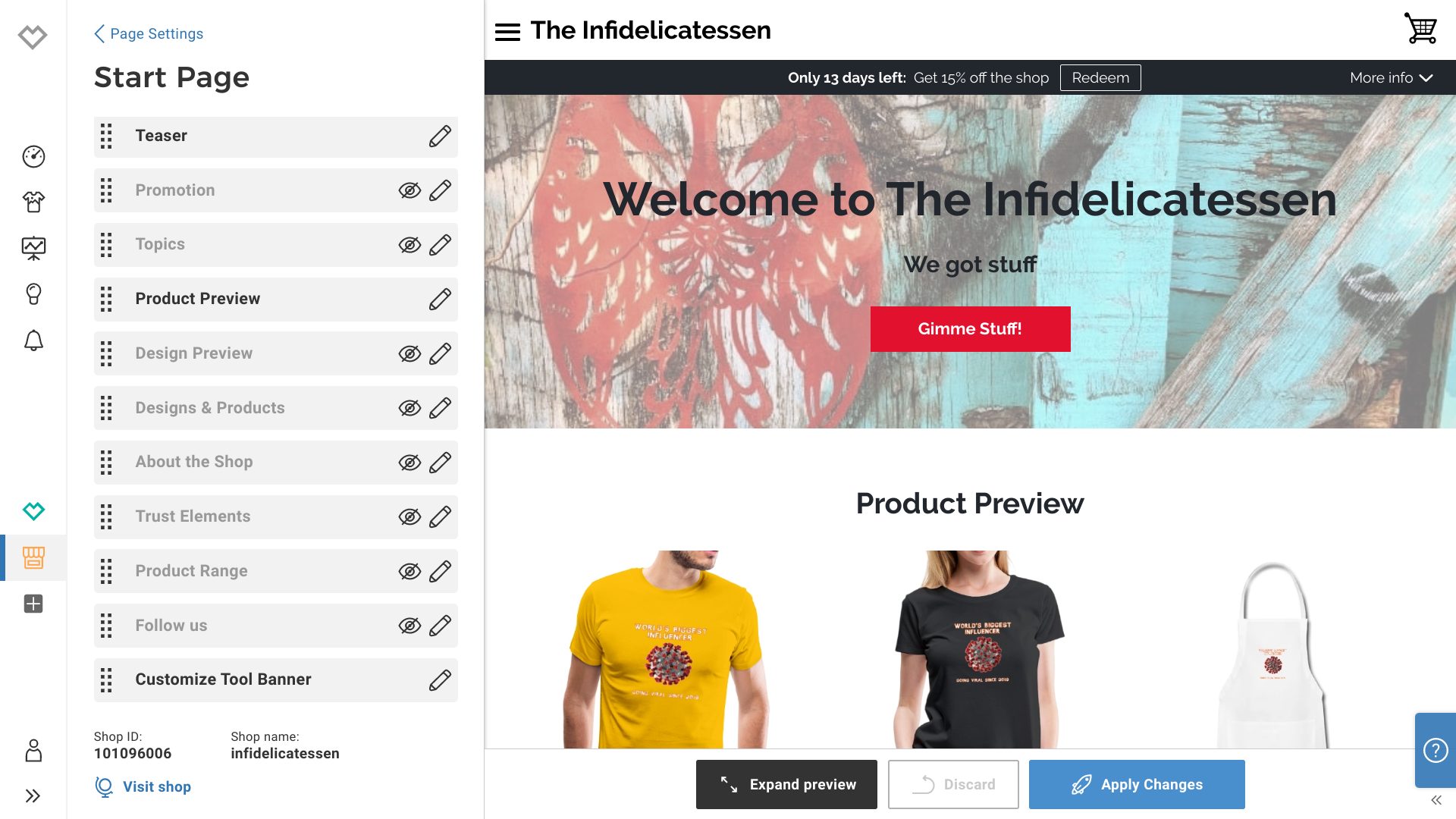Click Redeem discount button

point(1101,77)
